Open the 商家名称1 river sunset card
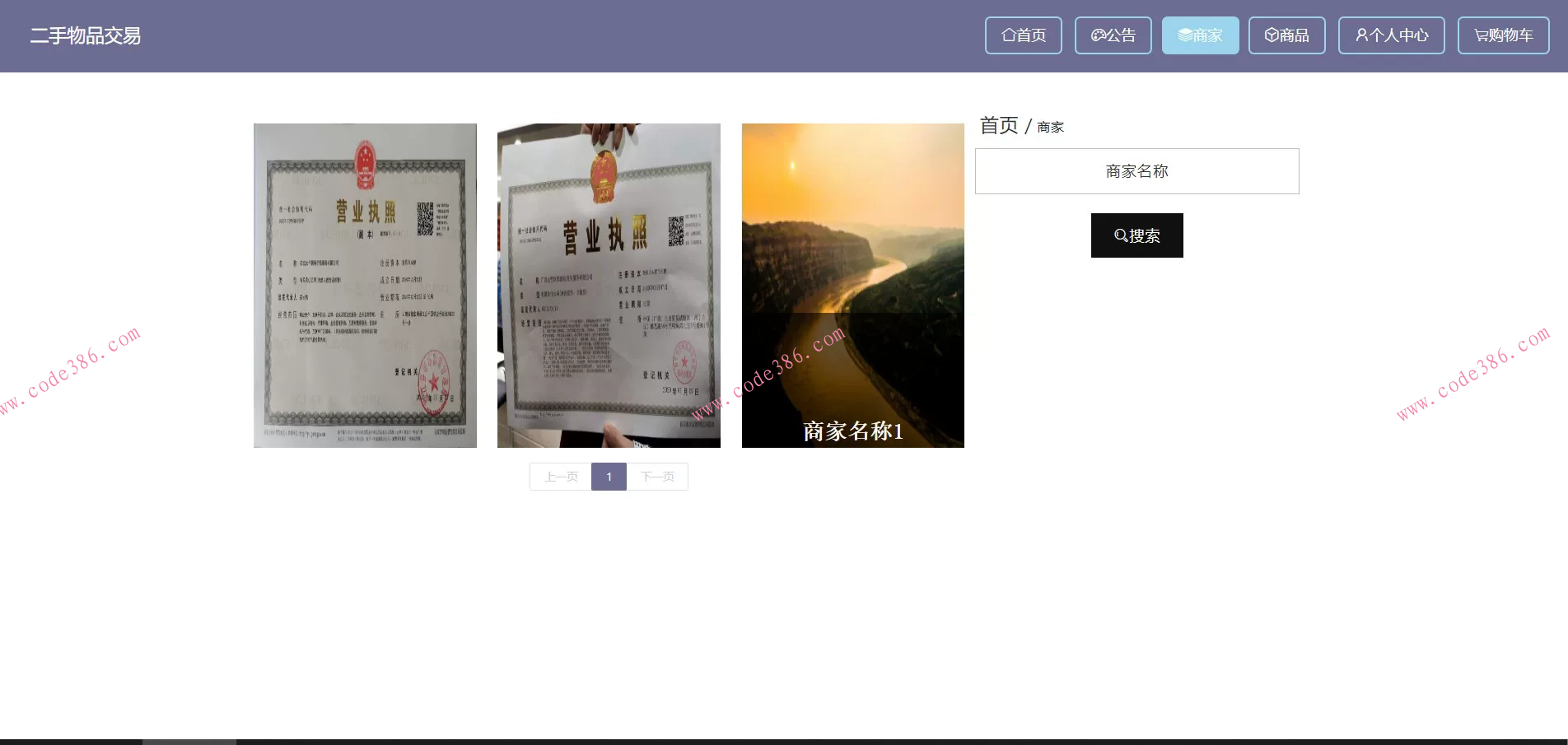 coord(853,286)
